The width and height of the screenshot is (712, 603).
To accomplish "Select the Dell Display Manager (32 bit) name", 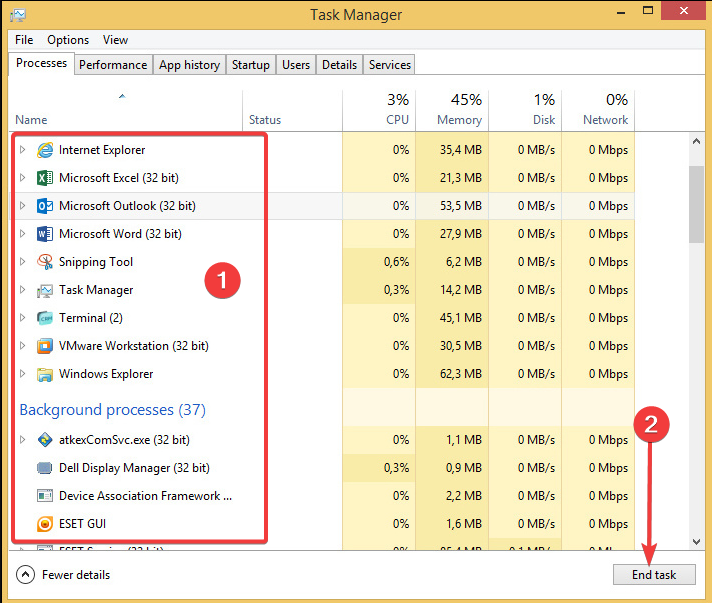I will (134, 468).
